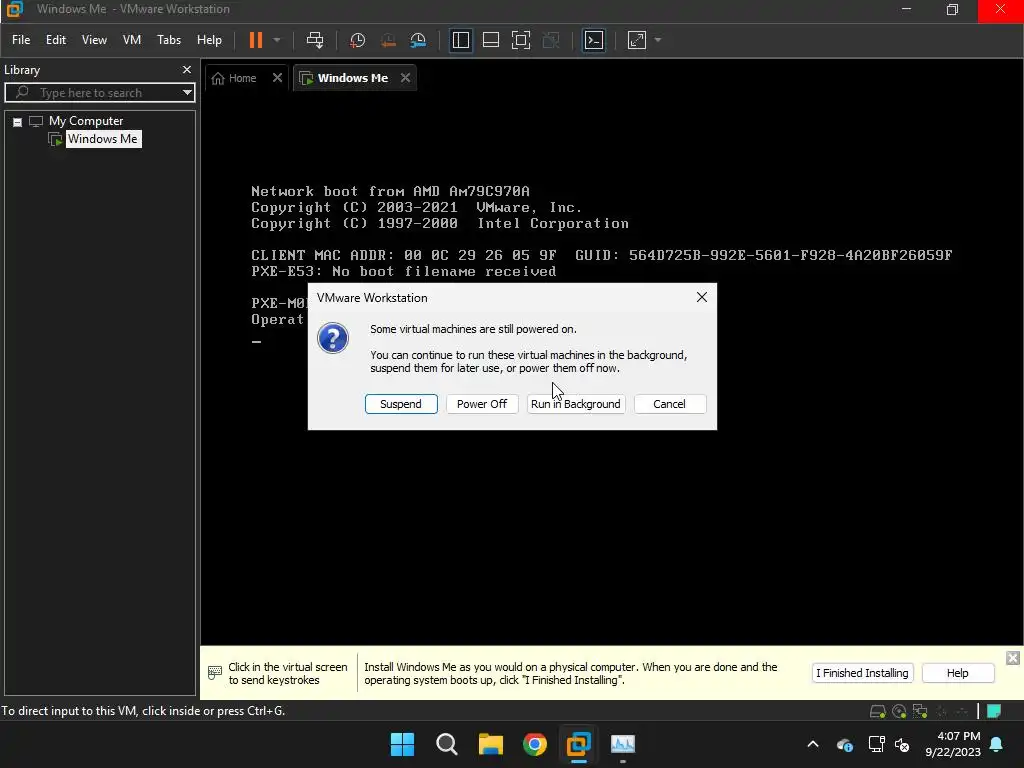Click Suspend in the dialog
The image size is (1024, 768).
click(x=401, y=404)
